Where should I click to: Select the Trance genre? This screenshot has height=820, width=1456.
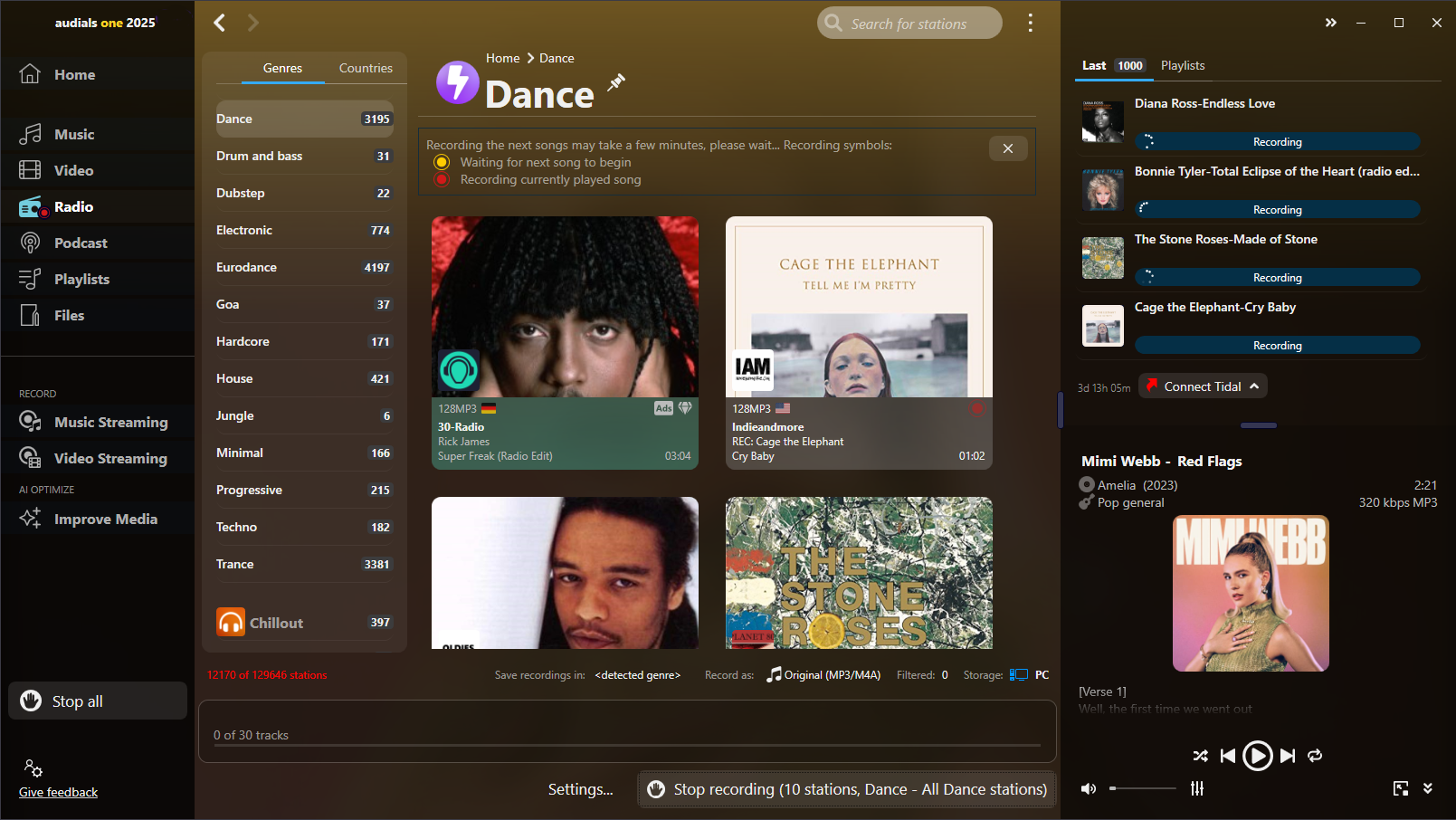(x=304, y=564)
